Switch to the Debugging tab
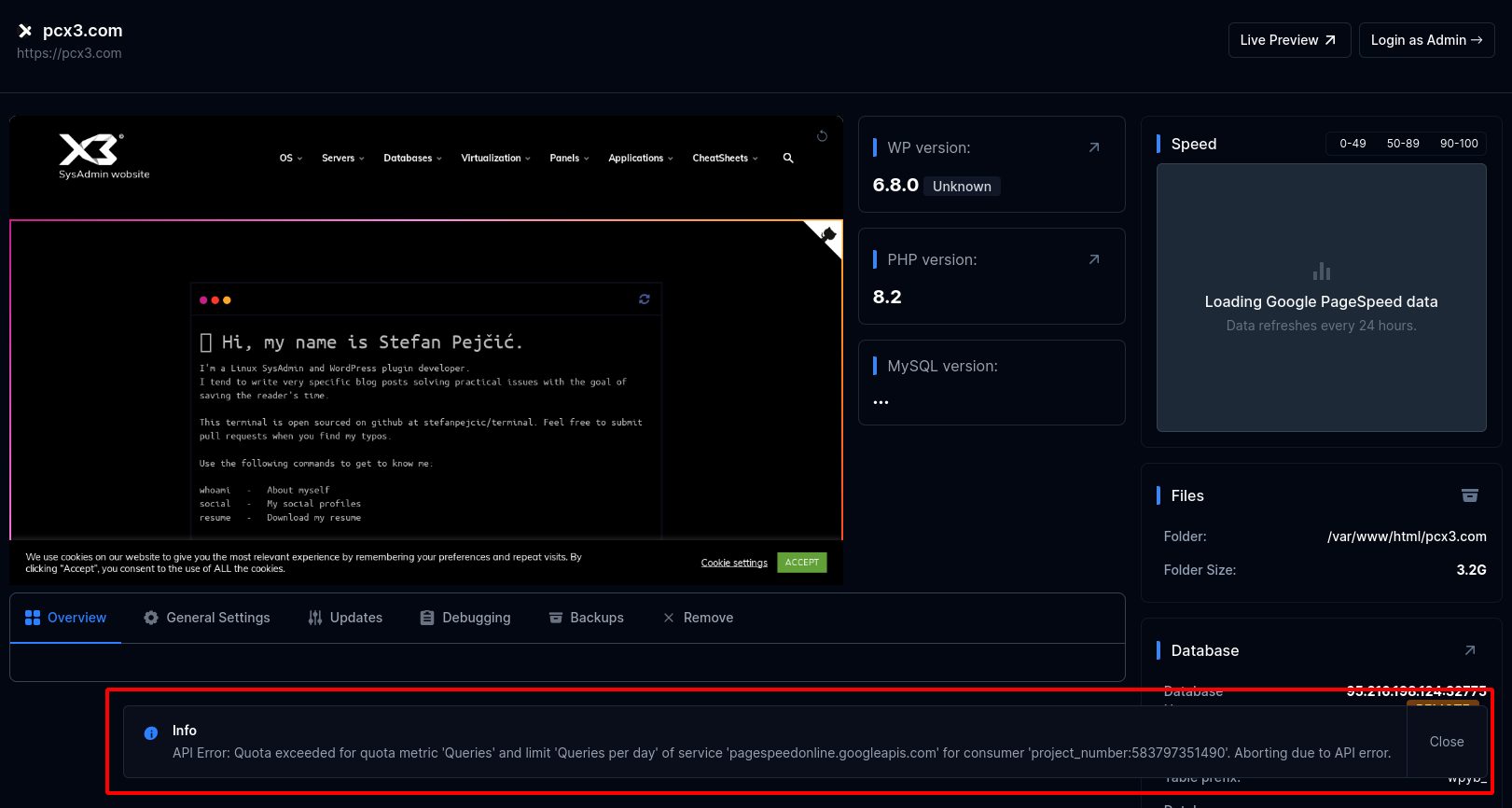1512x808 pixels. [465, 618]
